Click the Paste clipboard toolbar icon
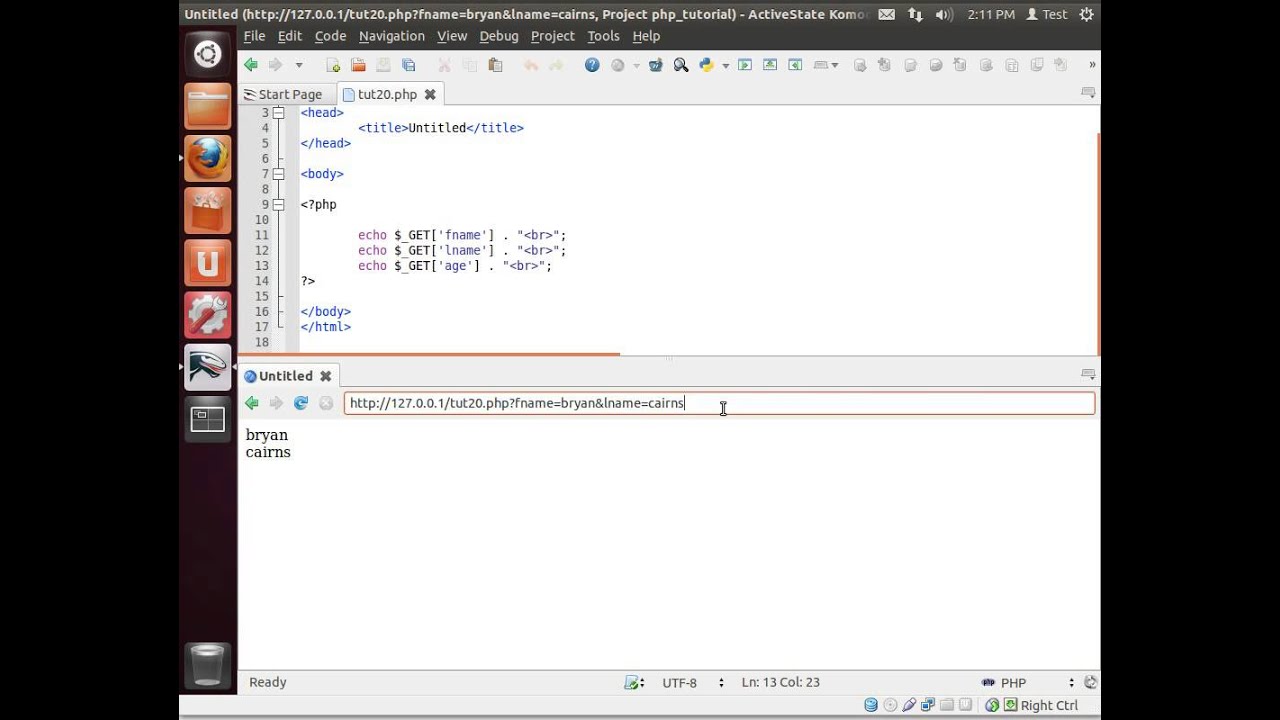Screen dimensions: 1280x720 495,65
